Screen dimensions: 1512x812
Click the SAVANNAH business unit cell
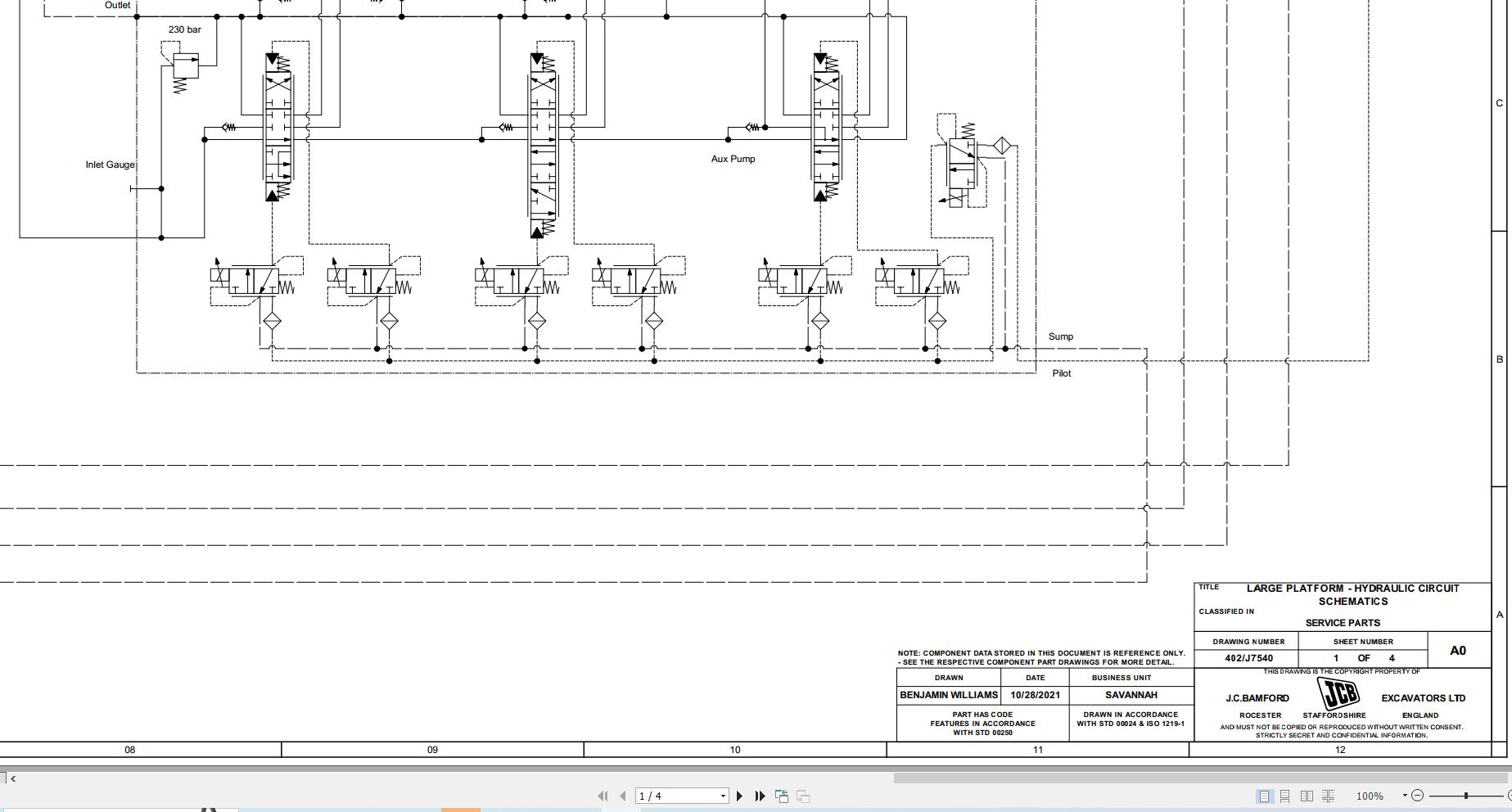[x=1131, y=695]
